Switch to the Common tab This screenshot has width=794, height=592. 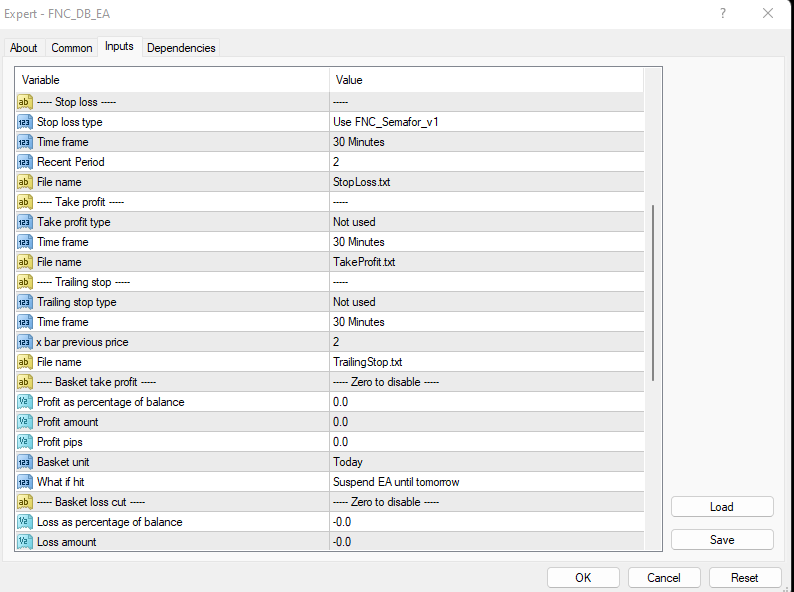[72, 48]
